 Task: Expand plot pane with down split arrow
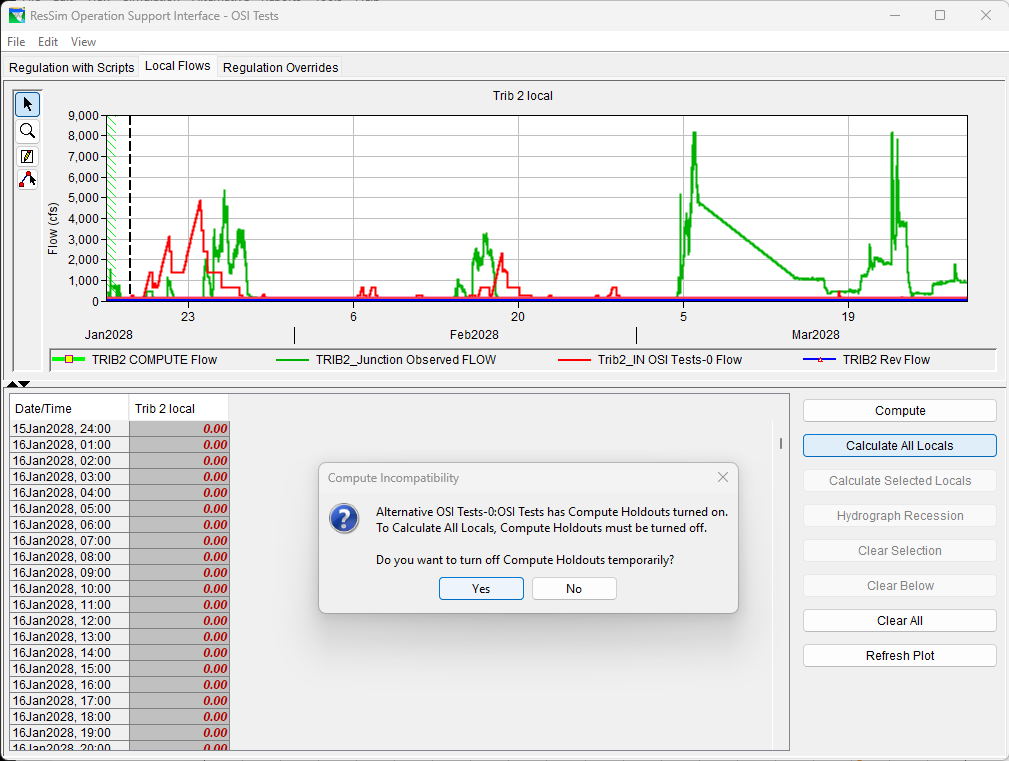click(x=24, y=384)
